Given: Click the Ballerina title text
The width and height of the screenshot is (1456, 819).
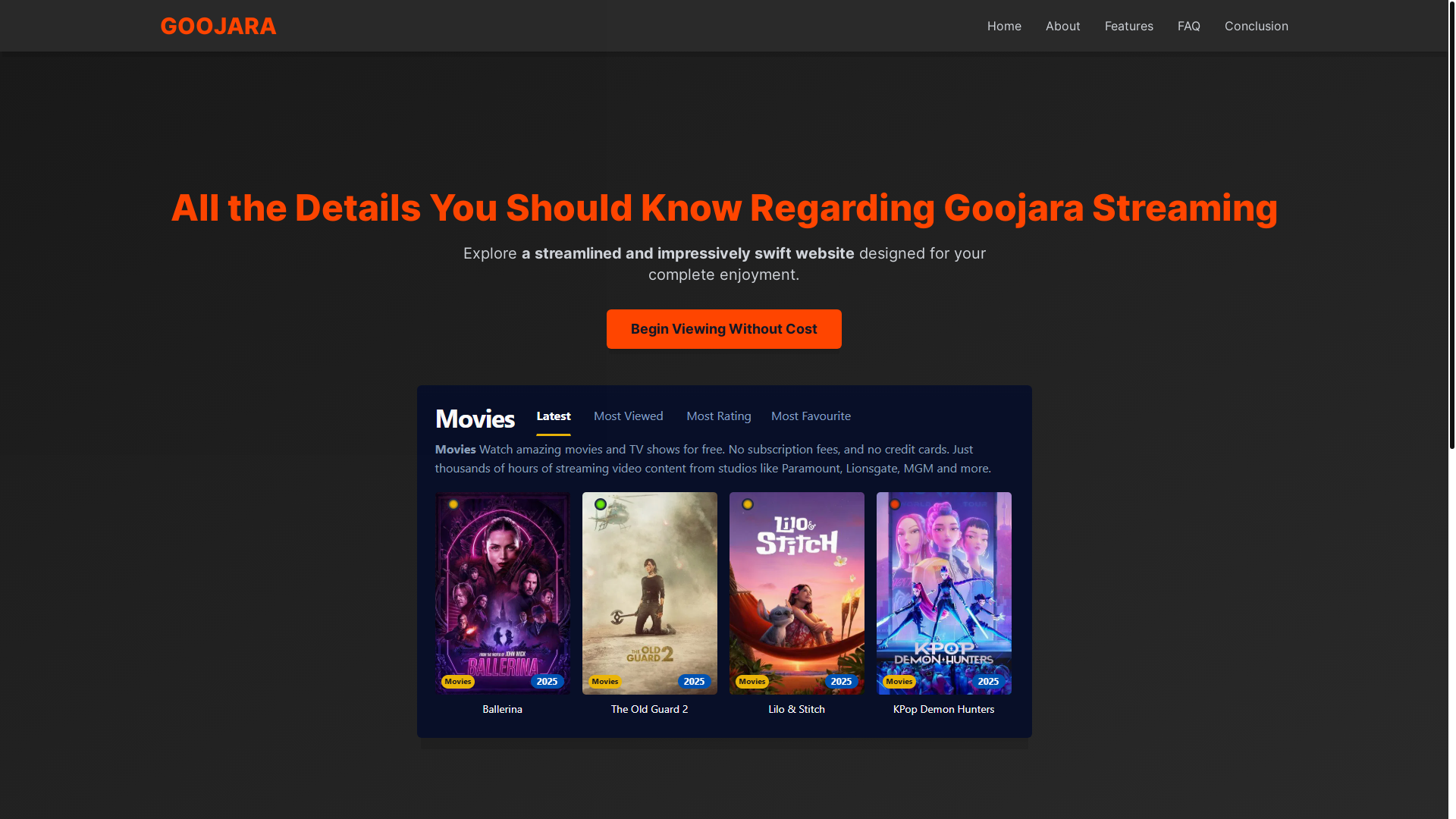Looking at the screenshot, I should (502, 709).
